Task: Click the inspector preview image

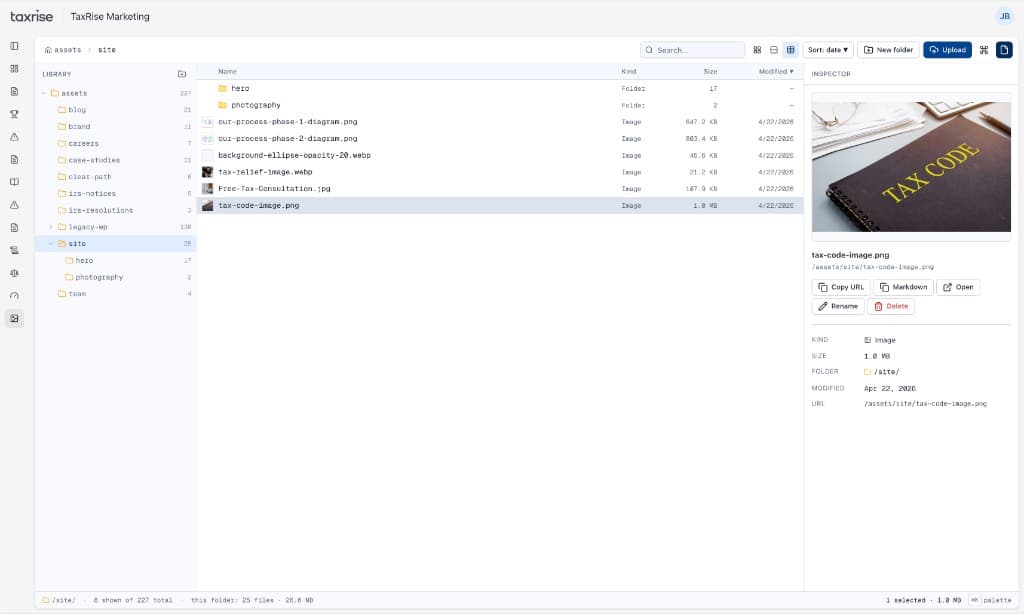Action: 911,167
